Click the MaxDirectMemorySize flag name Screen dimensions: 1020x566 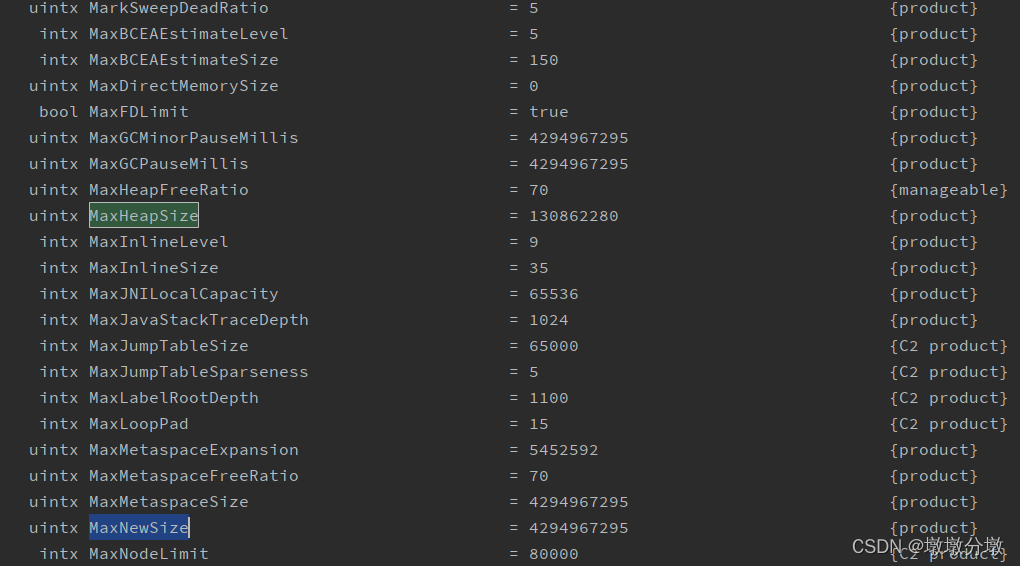183,86
